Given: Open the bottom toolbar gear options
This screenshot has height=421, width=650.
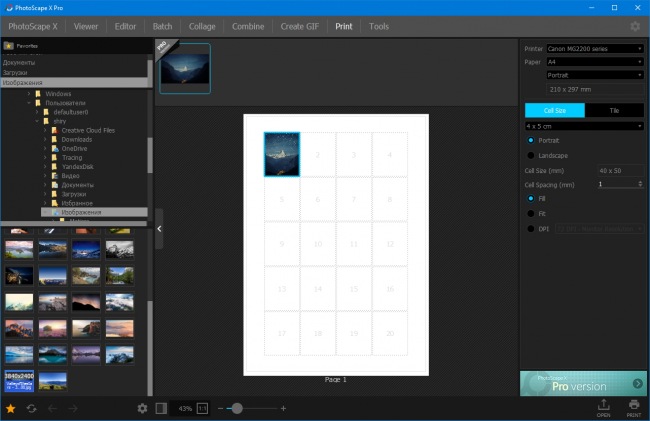Looking at the screenshot, I should [x=142, y=409].
